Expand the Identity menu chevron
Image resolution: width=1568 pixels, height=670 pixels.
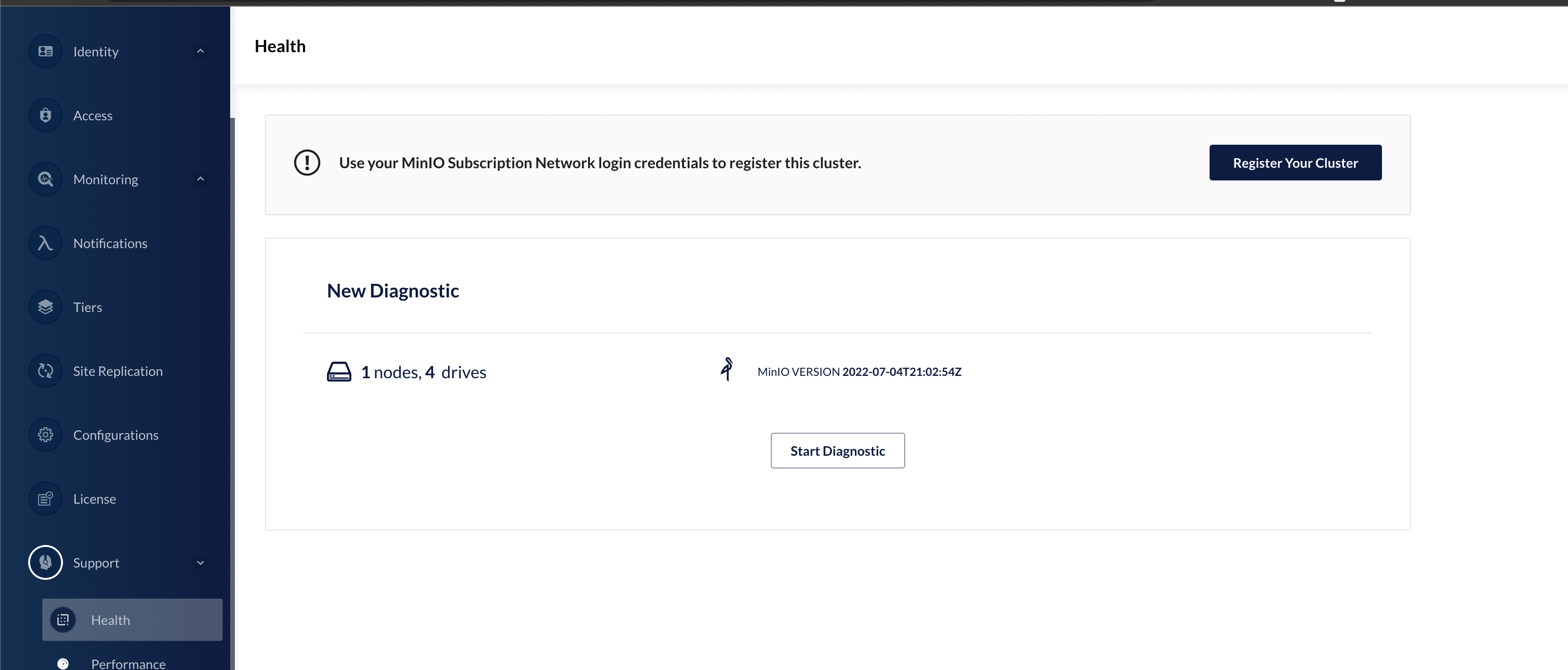click(x=200, y=51)
